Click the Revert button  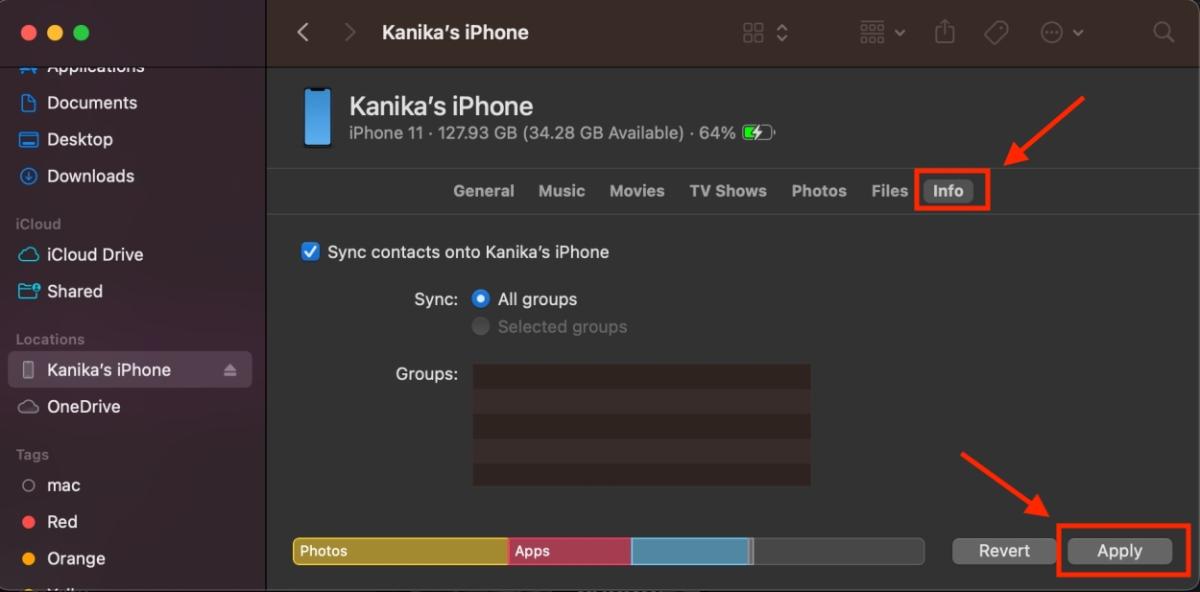point(1003,550)
